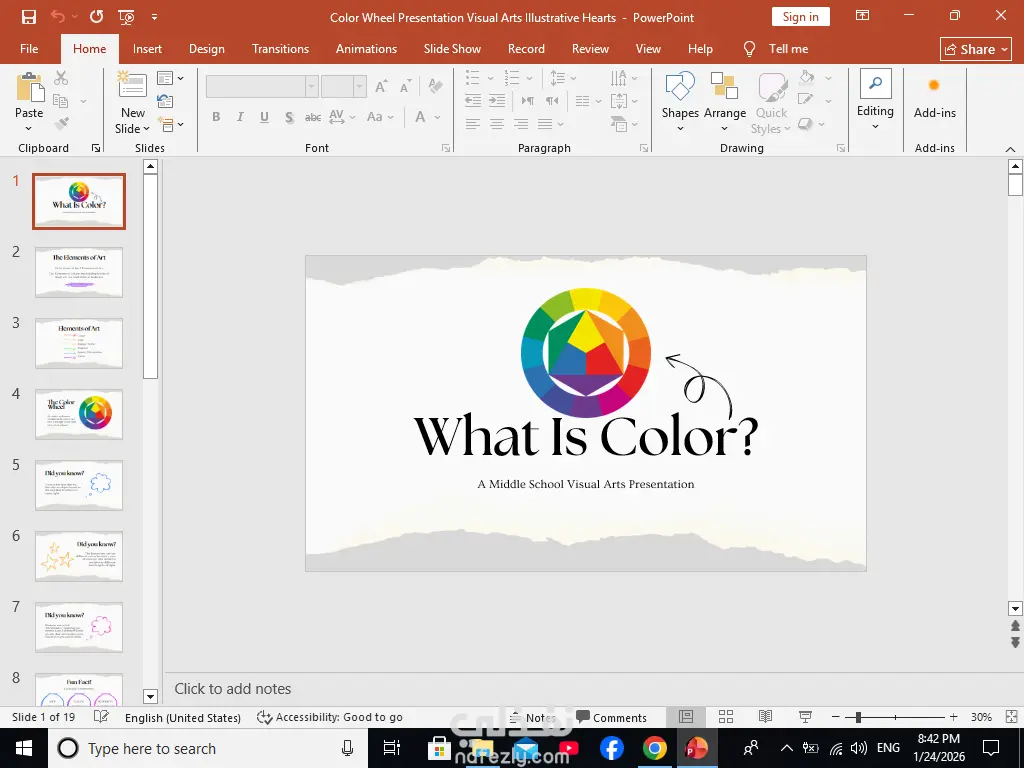Open Reading View from status bar
The height and width of the screenshot is (768, 1024).
point(765,717)
